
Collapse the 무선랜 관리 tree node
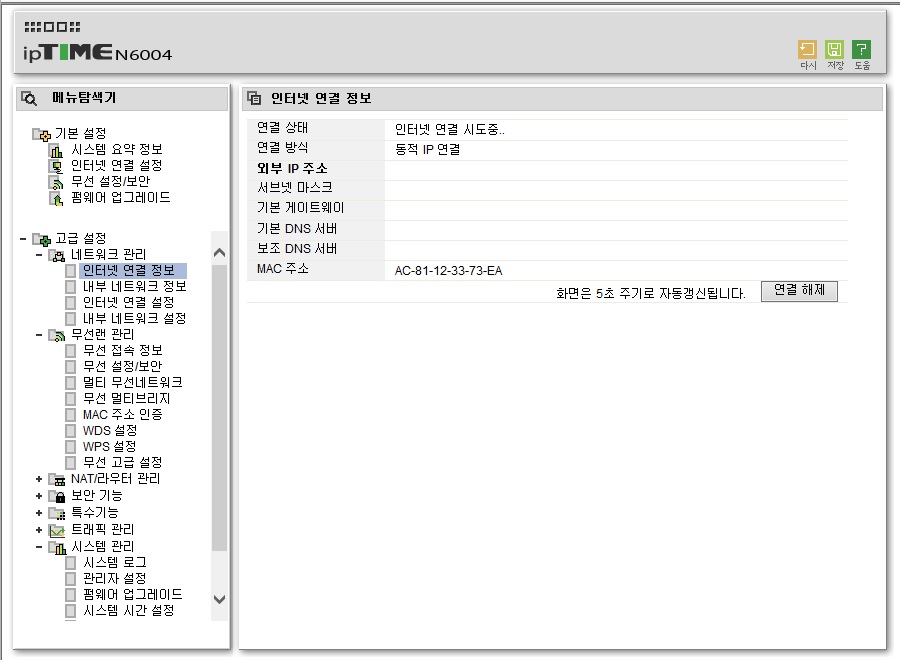click(x=39, y=335)
